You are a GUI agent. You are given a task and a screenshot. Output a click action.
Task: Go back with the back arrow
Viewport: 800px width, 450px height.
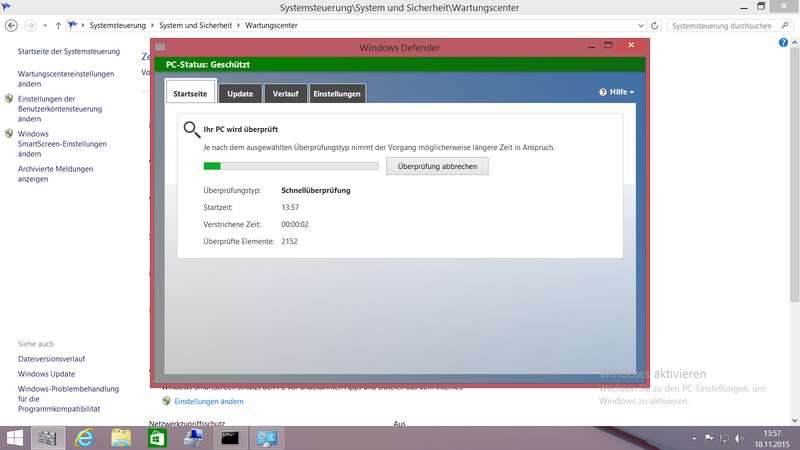[x=11, y=26]
